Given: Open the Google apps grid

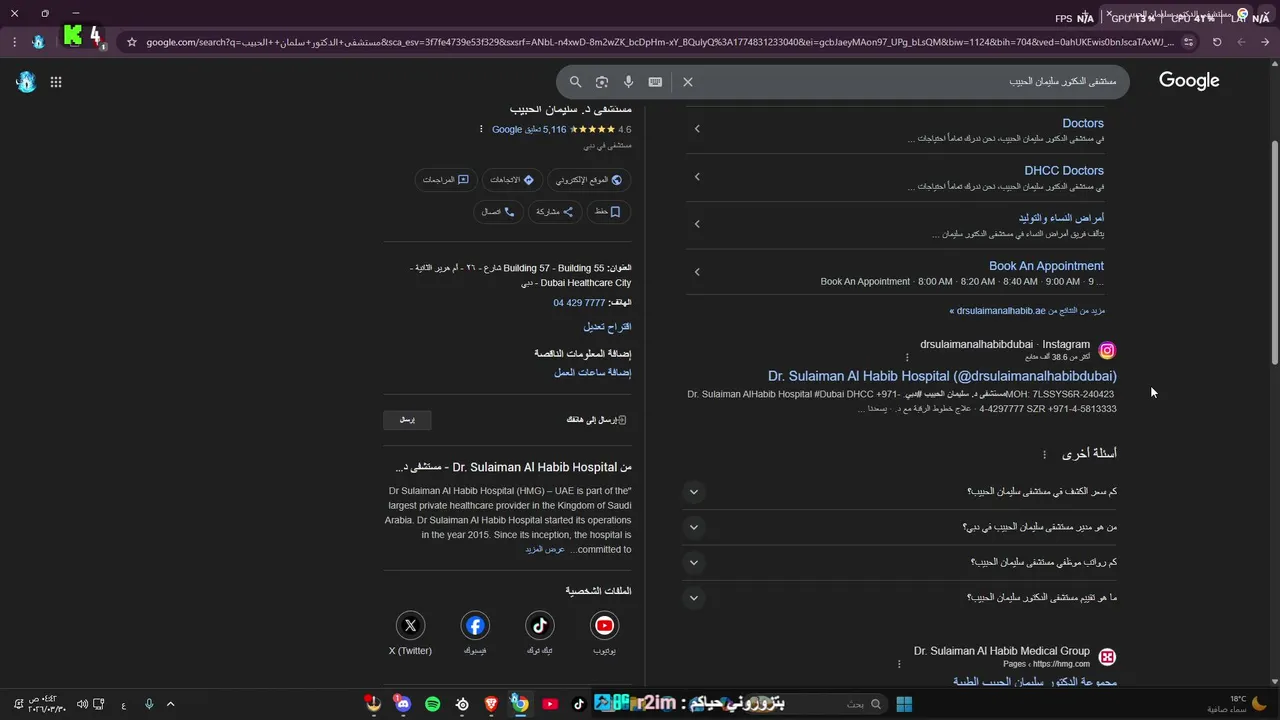Looking at the screenshot, I should pos(56,82).
